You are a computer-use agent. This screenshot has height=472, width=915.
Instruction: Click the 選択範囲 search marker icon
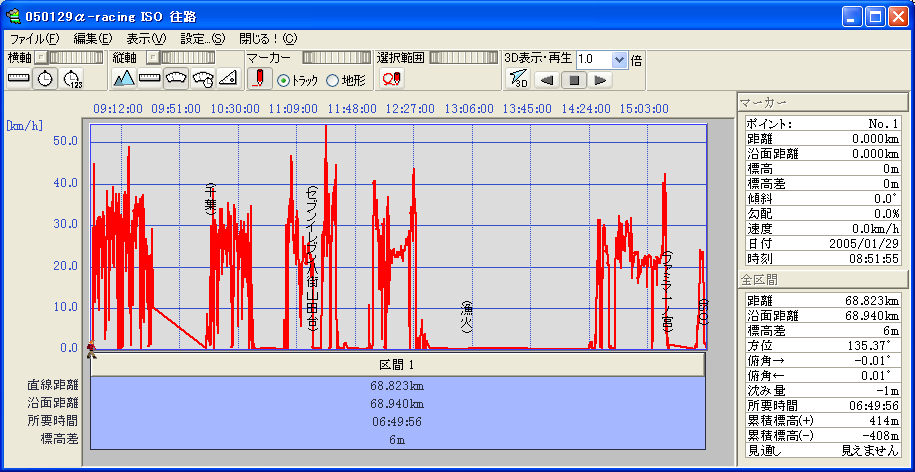point(391,79)
